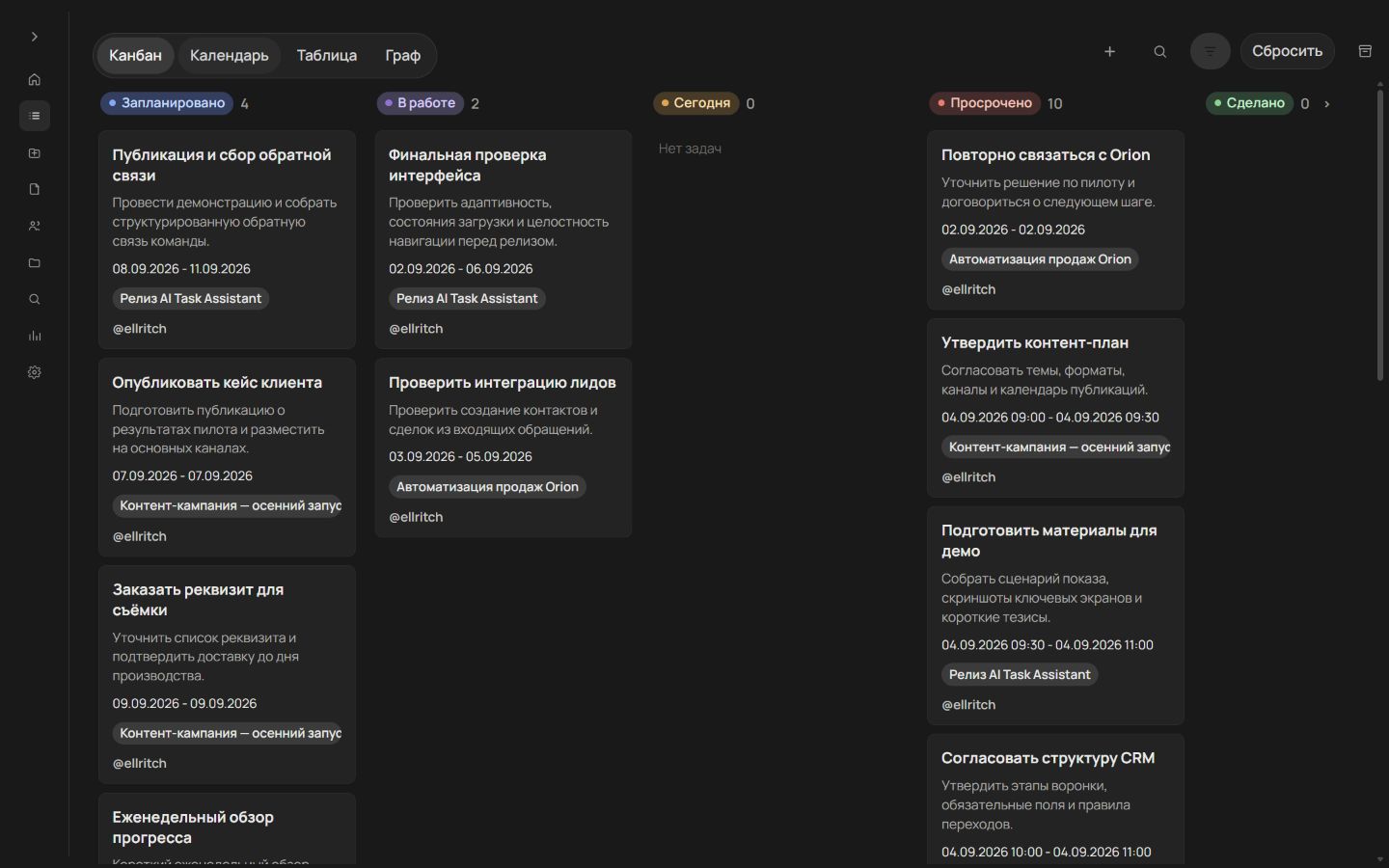Open card Утвердить контент-план

(x=1055, y=408)
